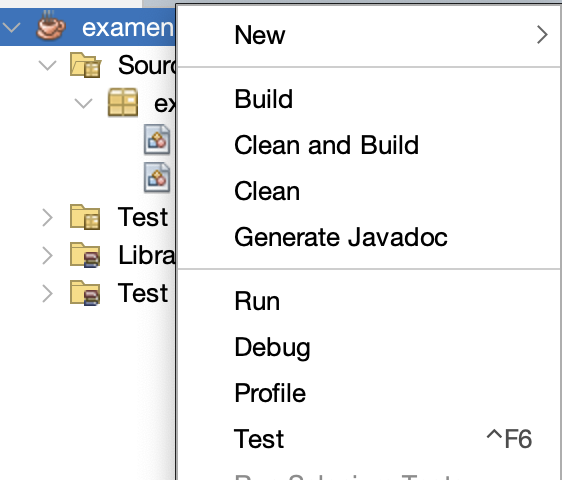Select the first Java class file icon
Screen dimensions: 562x480
(x=157, y=139)
